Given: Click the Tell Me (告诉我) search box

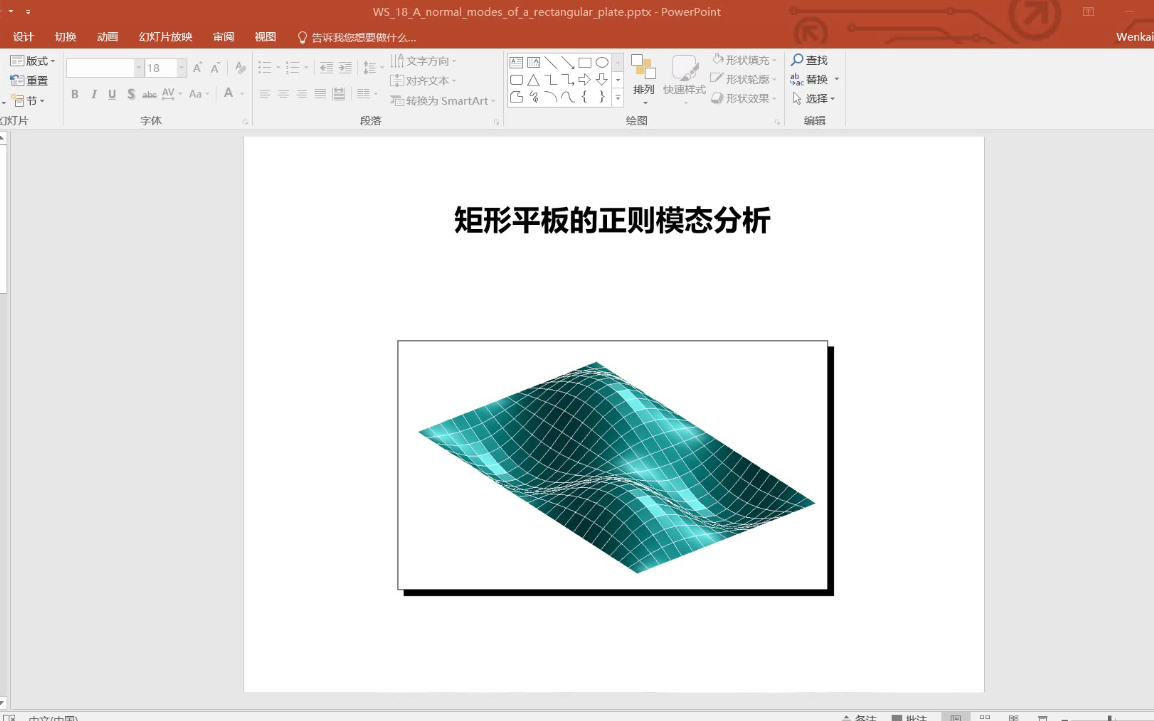Looking at the screenshot, I should [x=360, y=36].
